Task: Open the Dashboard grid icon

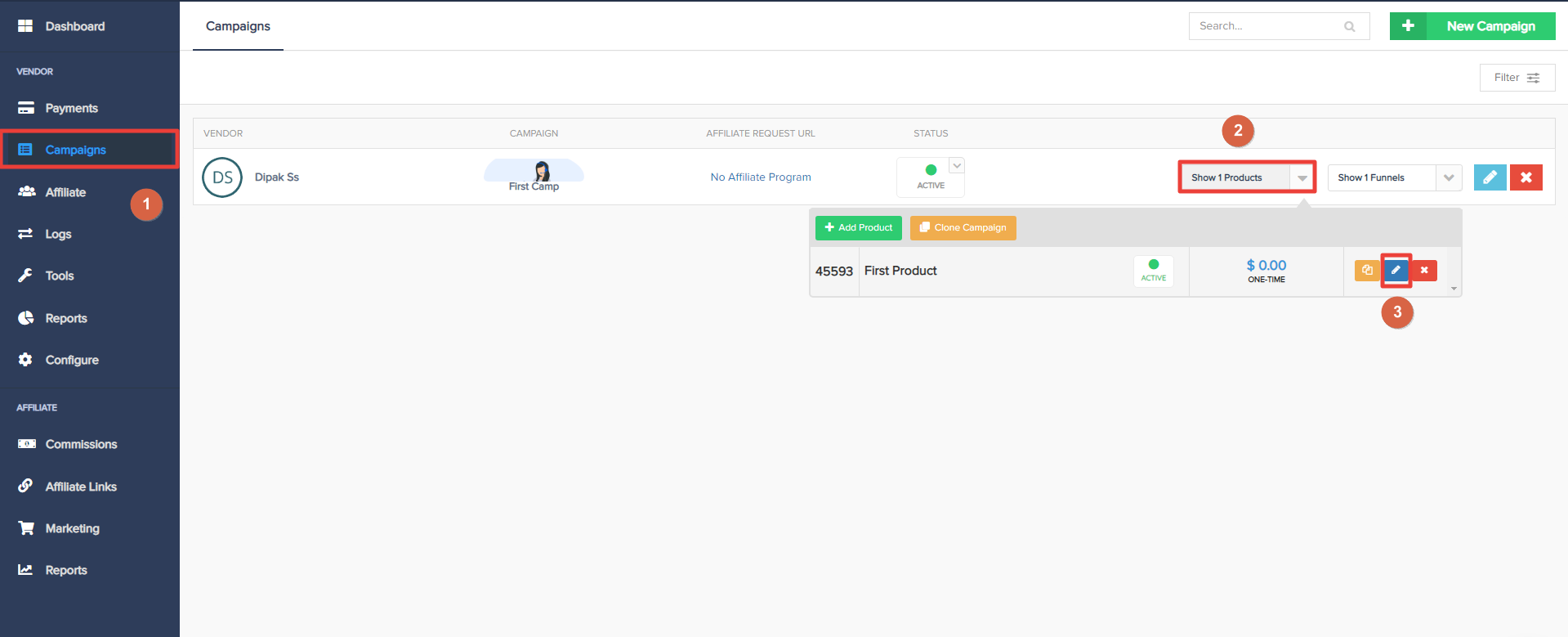Action: [x=25, y=26]
